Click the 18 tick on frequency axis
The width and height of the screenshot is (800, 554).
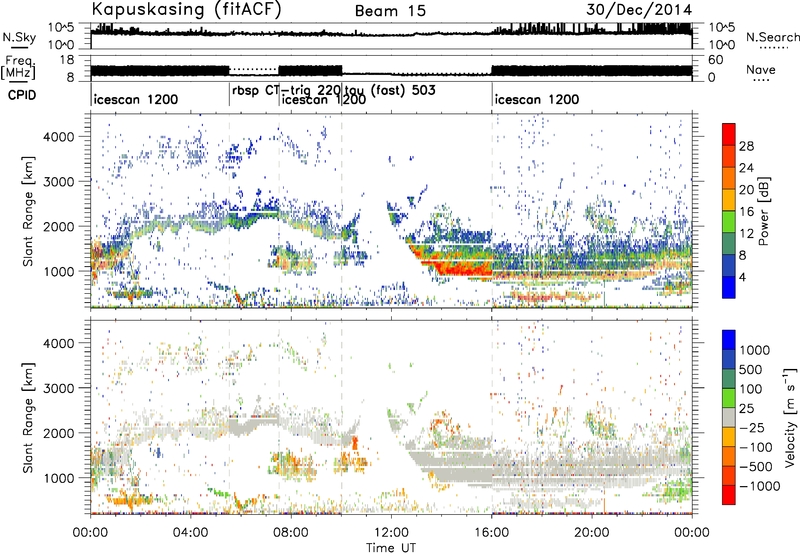coord(67,60)
